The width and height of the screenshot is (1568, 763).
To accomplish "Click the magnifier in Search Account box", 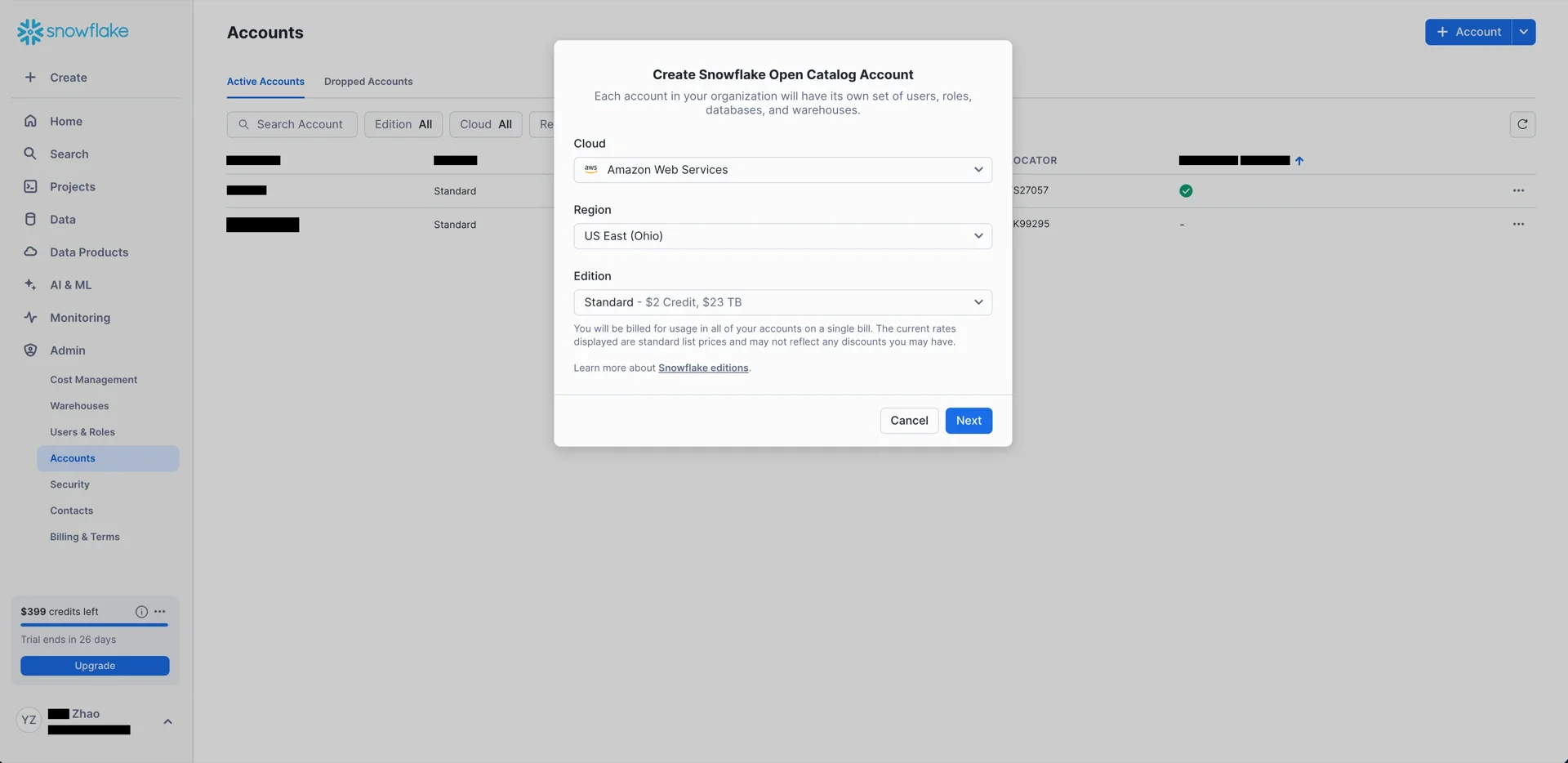I will click(x=243, y=124).
